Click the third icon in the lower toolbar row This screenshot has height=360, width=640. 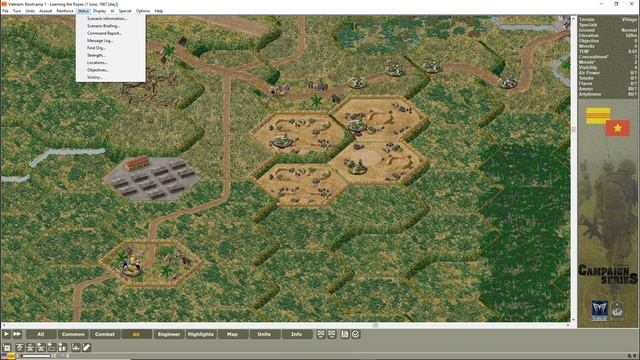tap(30, 348)
